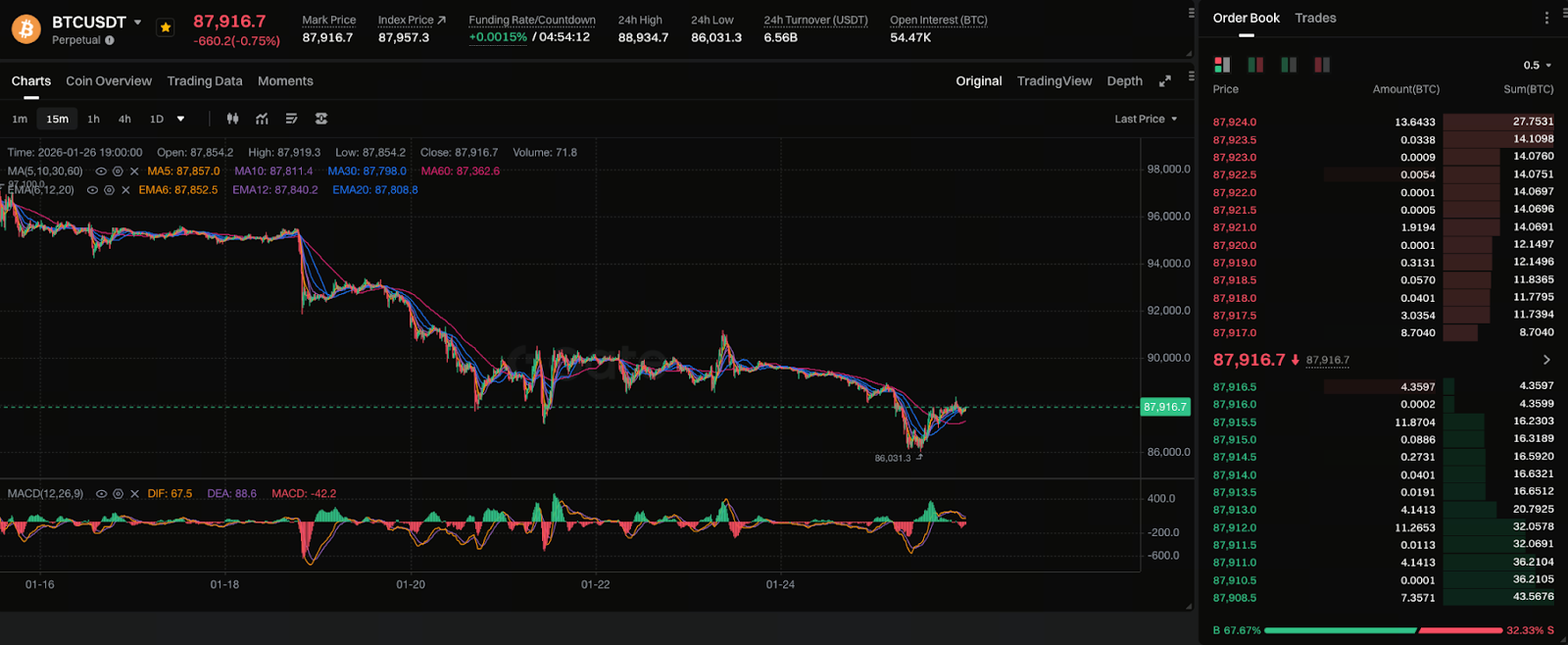The image size is (1568, 645).
Task: Remove the EMA(6,12,20) indicator
Action: 125,190
